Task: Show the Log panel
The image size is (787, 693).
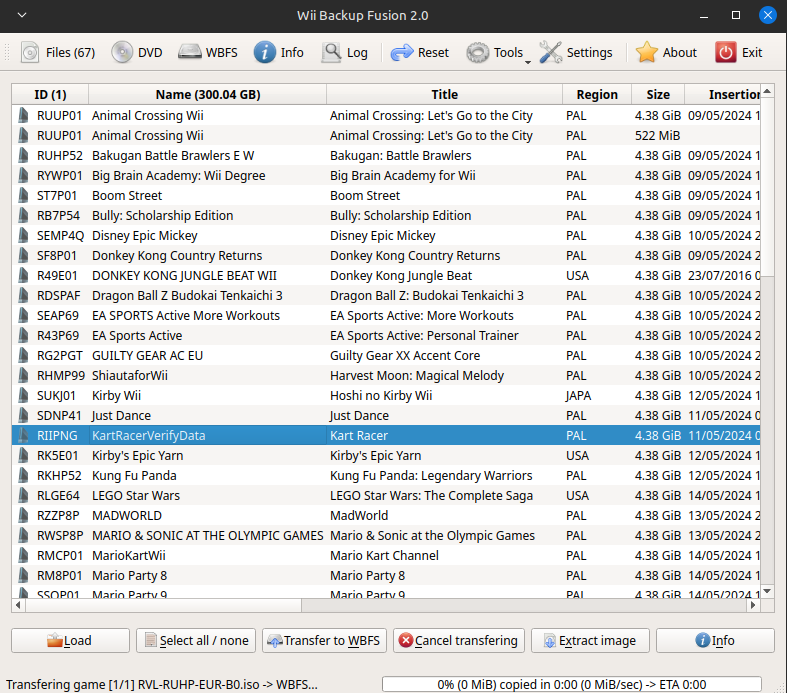Action: pos(345,53)
